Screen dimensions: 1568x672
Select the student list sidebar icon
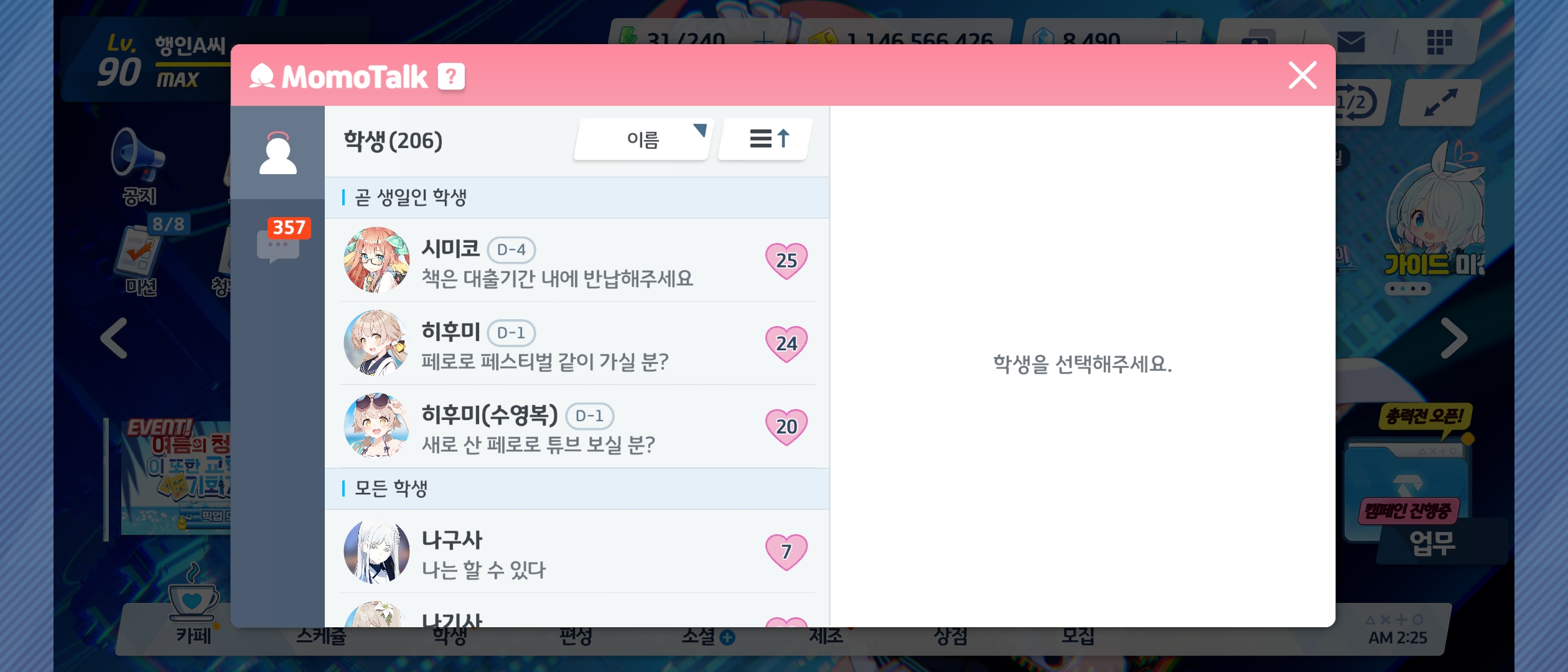coord(278,153)
